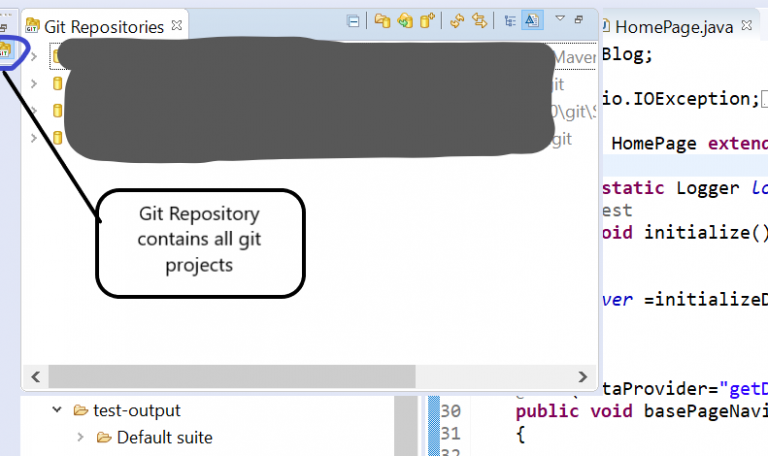
Task: Collapse all repositories in Git Repositories view
Action: [353, 21]
